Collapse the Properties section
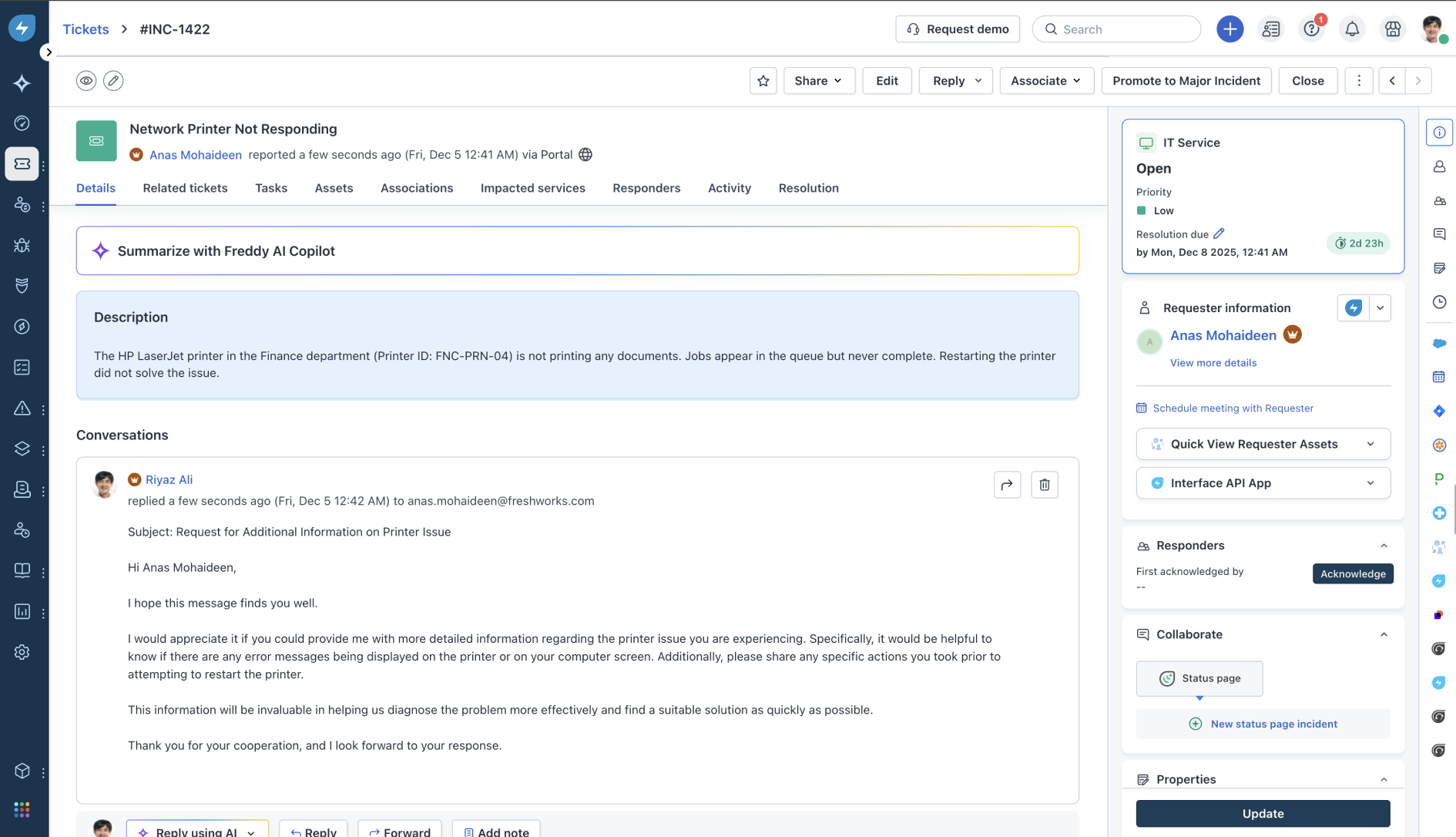Viewport: 1456px width, 837px height. pos(1384,779)
